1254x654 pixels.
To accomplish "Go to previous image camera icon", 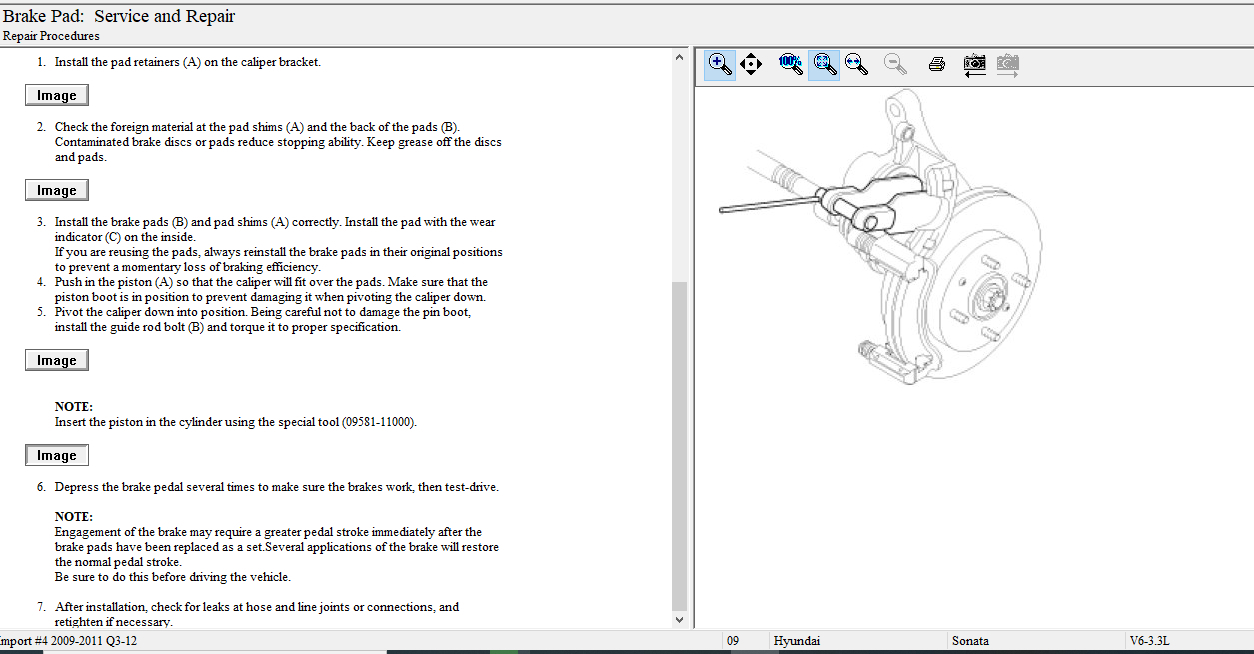I will pyautogui.click(x=974, y=65).
